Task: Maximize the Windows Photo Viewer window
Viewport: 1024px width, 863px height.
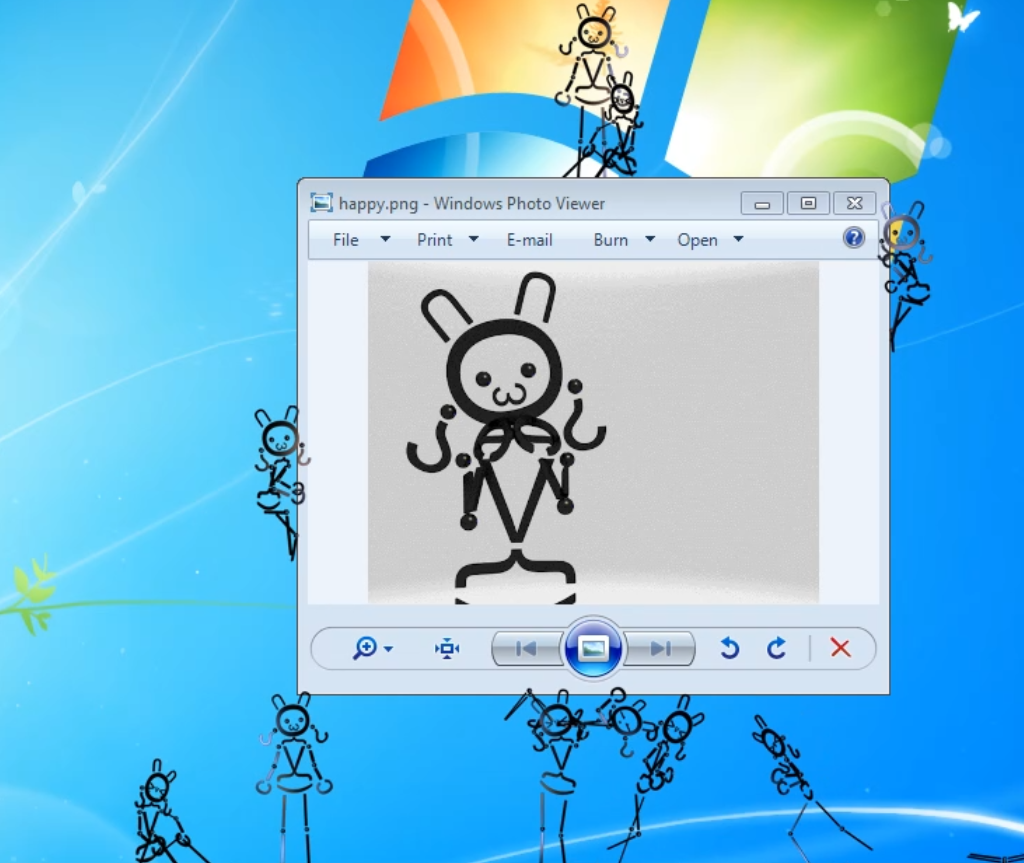Action: pyautogui.click(x=808, y=204)
